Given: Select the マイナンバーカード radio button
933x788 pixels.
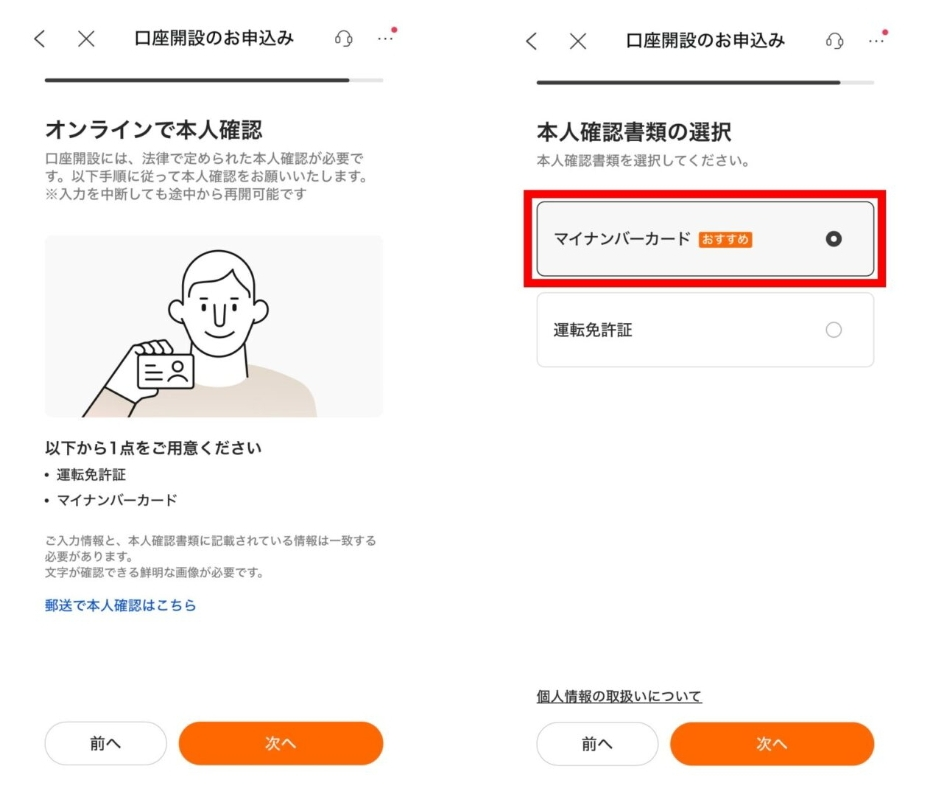Looking at the screenshot, I should point(834,239).
